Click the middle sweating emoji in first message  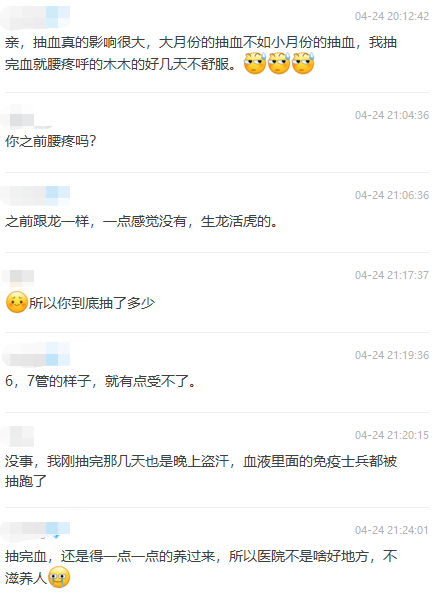pyautogui.click(x=279, y=63)
